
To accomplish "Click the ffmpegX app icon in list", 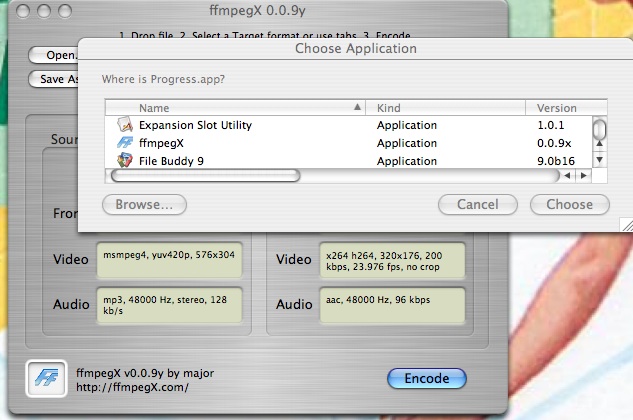I will point(125,143).
